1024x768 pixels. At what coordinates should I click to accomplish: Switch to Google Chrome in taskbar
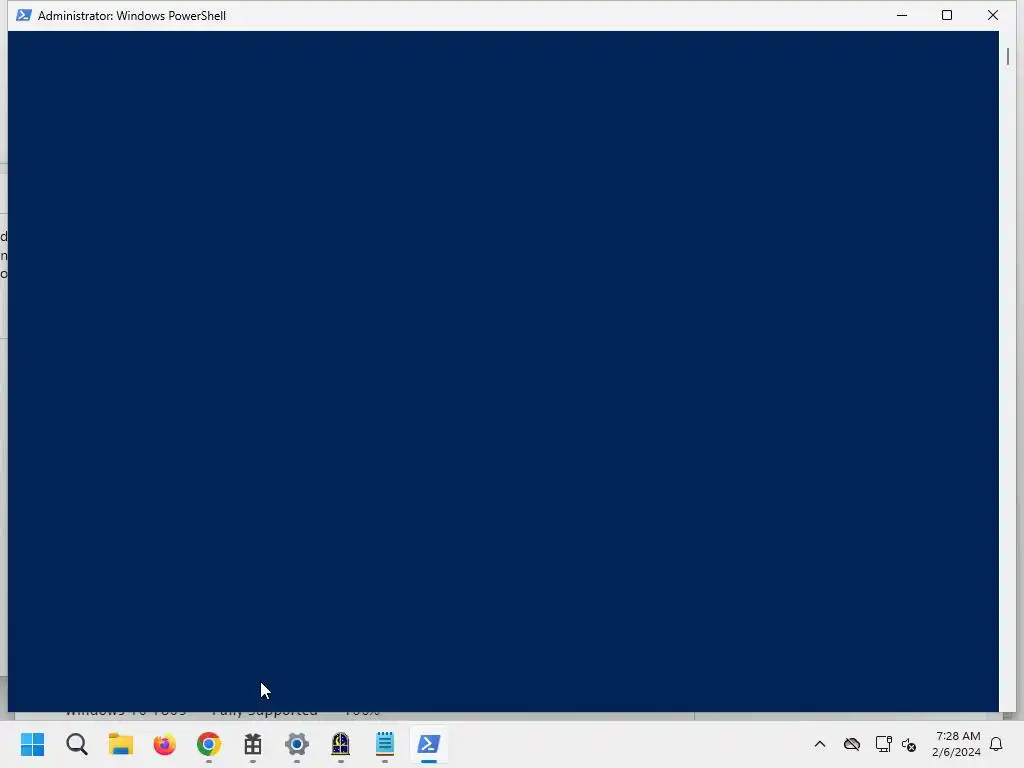pos(209,744)
